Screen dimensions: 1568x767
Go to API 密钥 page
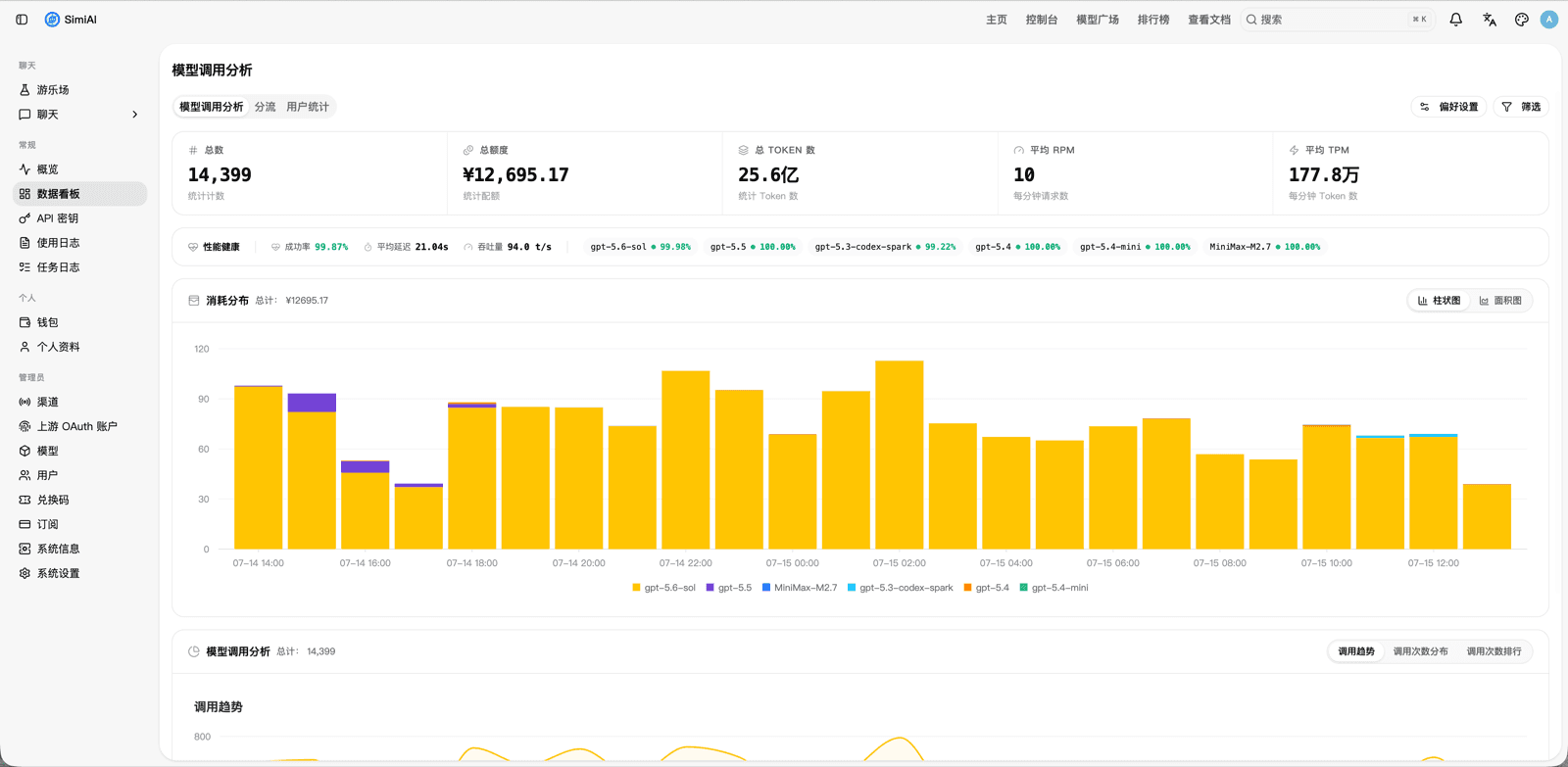[x=80, y=218]
